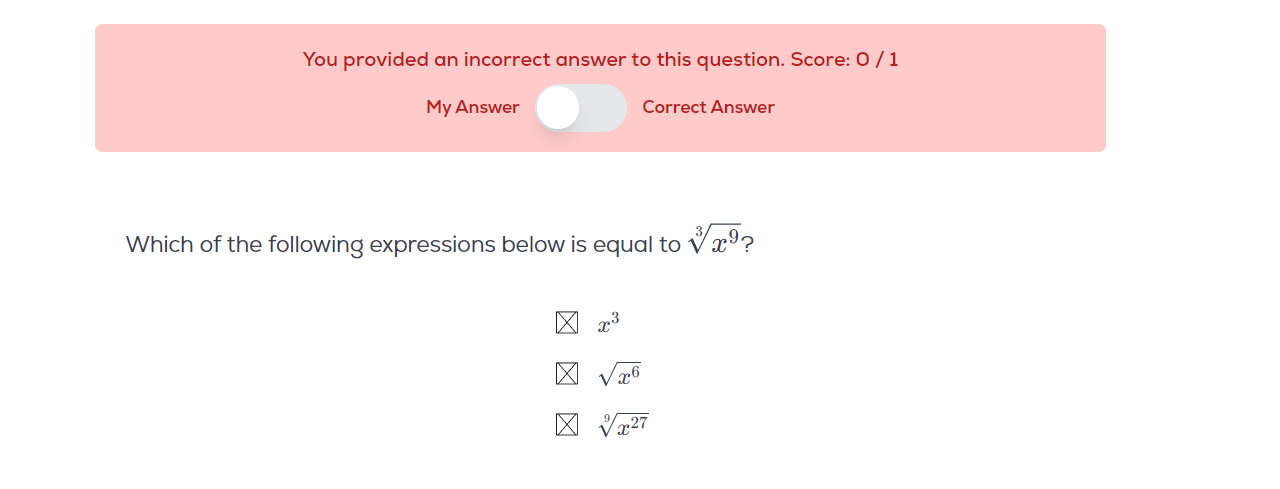The width and height of the screenshot is (1280, 489).
Task: Select the x³ expression text
Action: point(609,323)
